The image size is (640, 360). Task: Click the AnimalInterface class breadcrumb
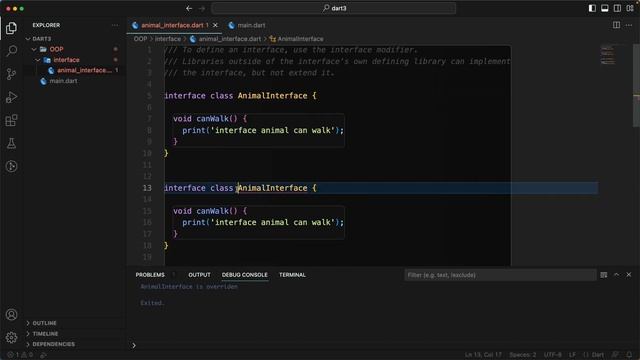tap(300, 39)
